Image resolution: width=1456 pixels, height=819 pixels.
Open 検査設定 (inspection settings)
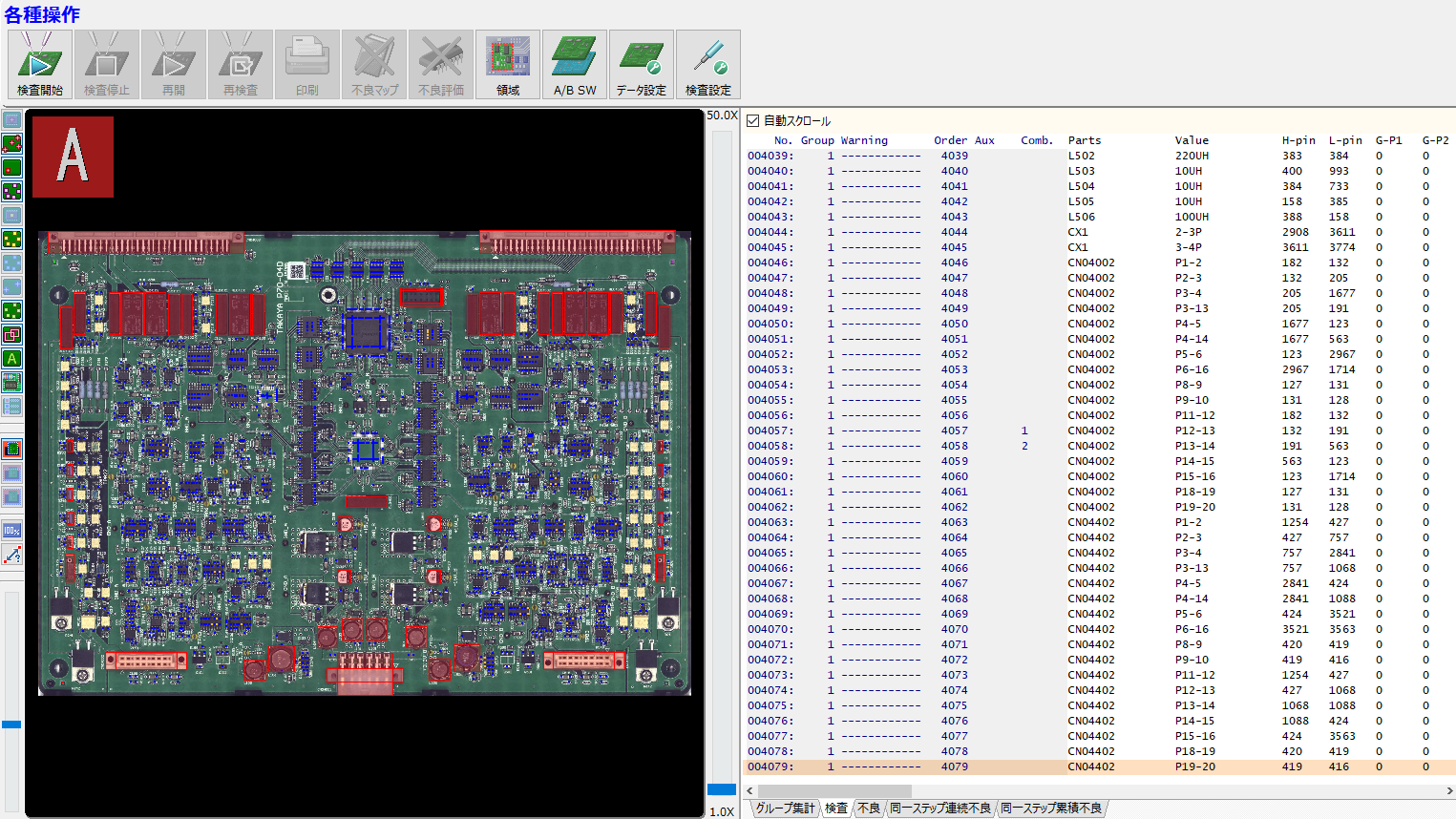click(707, 64)
